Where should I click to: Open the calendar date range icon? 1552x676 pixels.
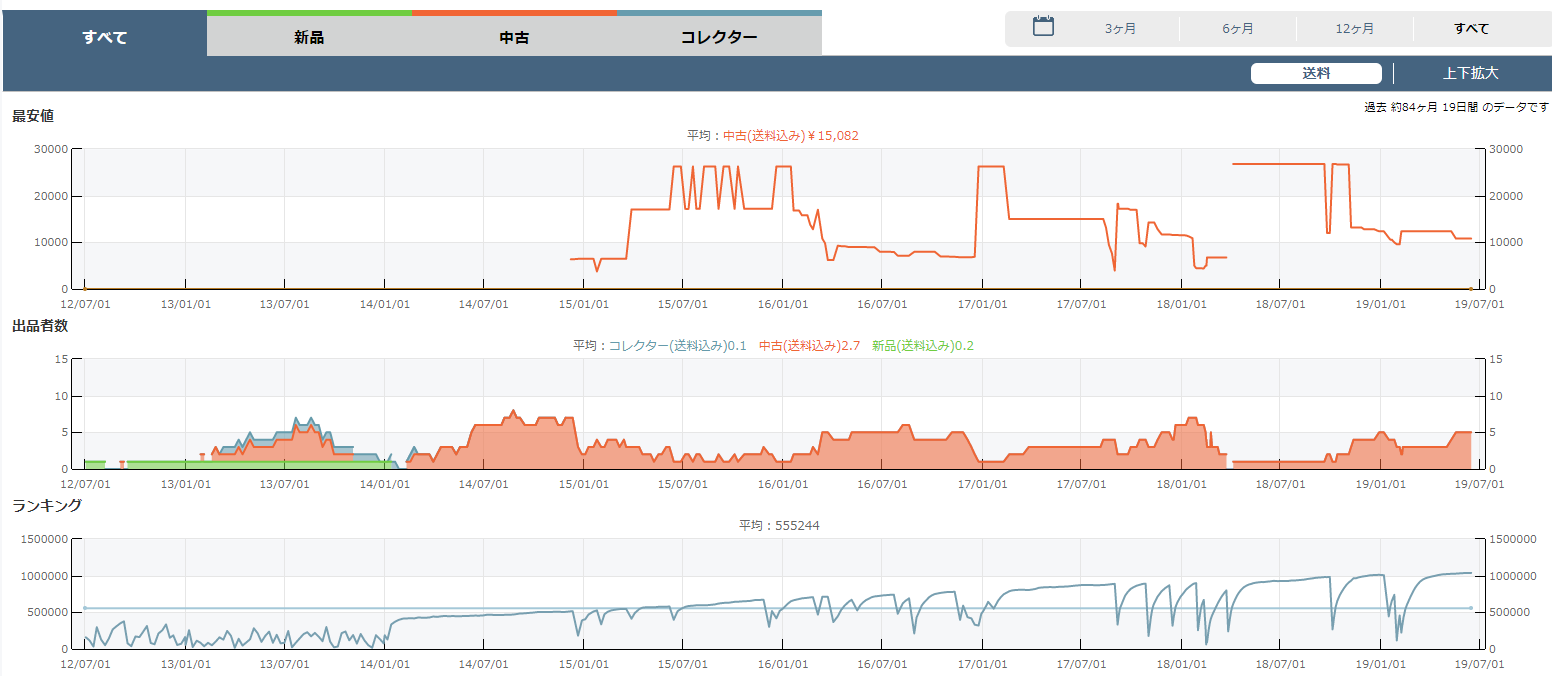[1043, 27]
